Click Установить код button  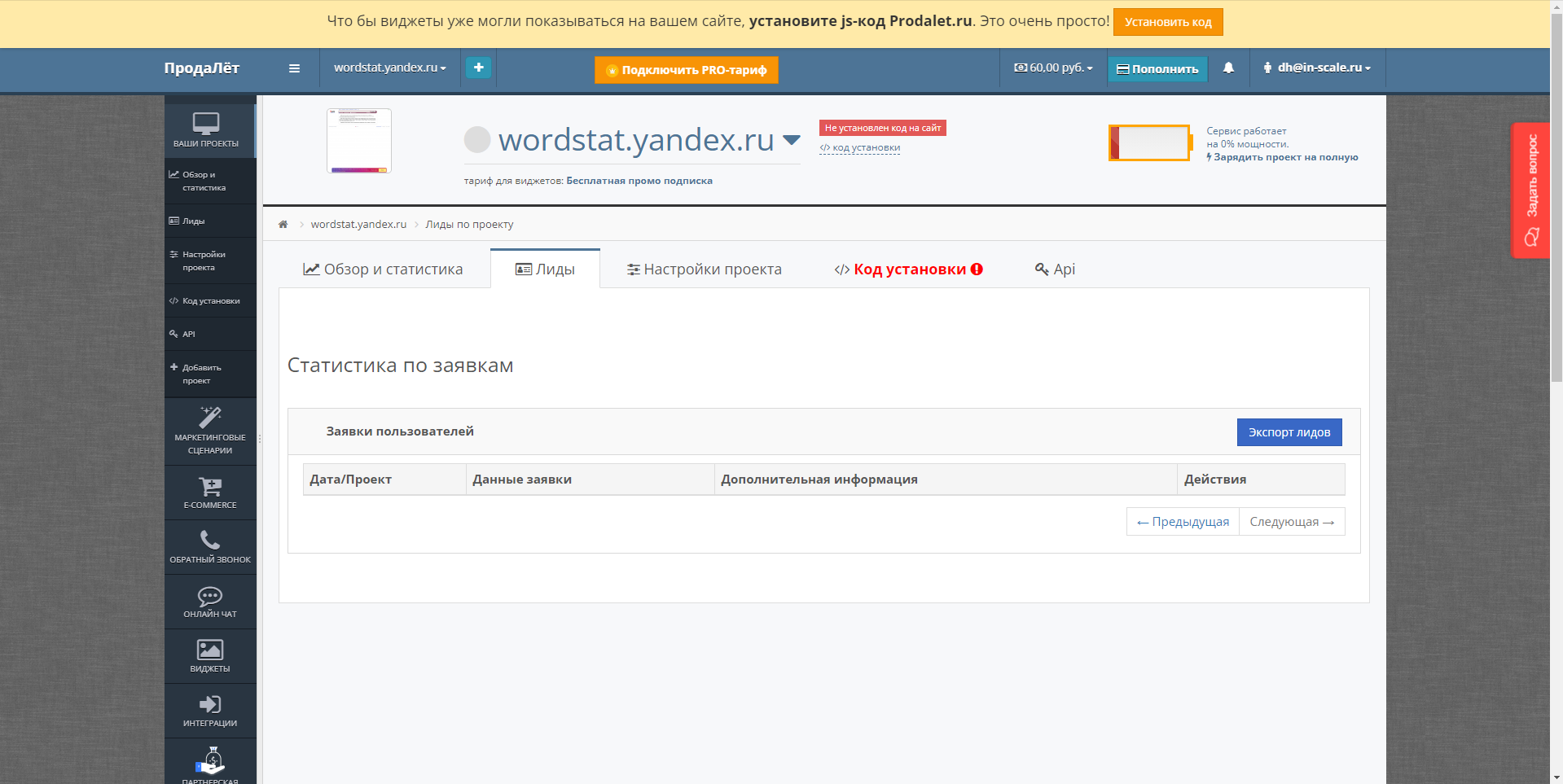click(1168, 22)
